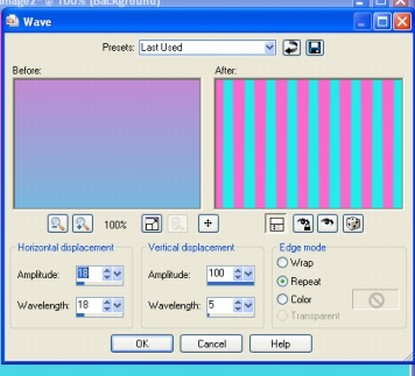The image size is (415, 376).
Task: Click the reset to default preset icon
Action: [292, 48]
